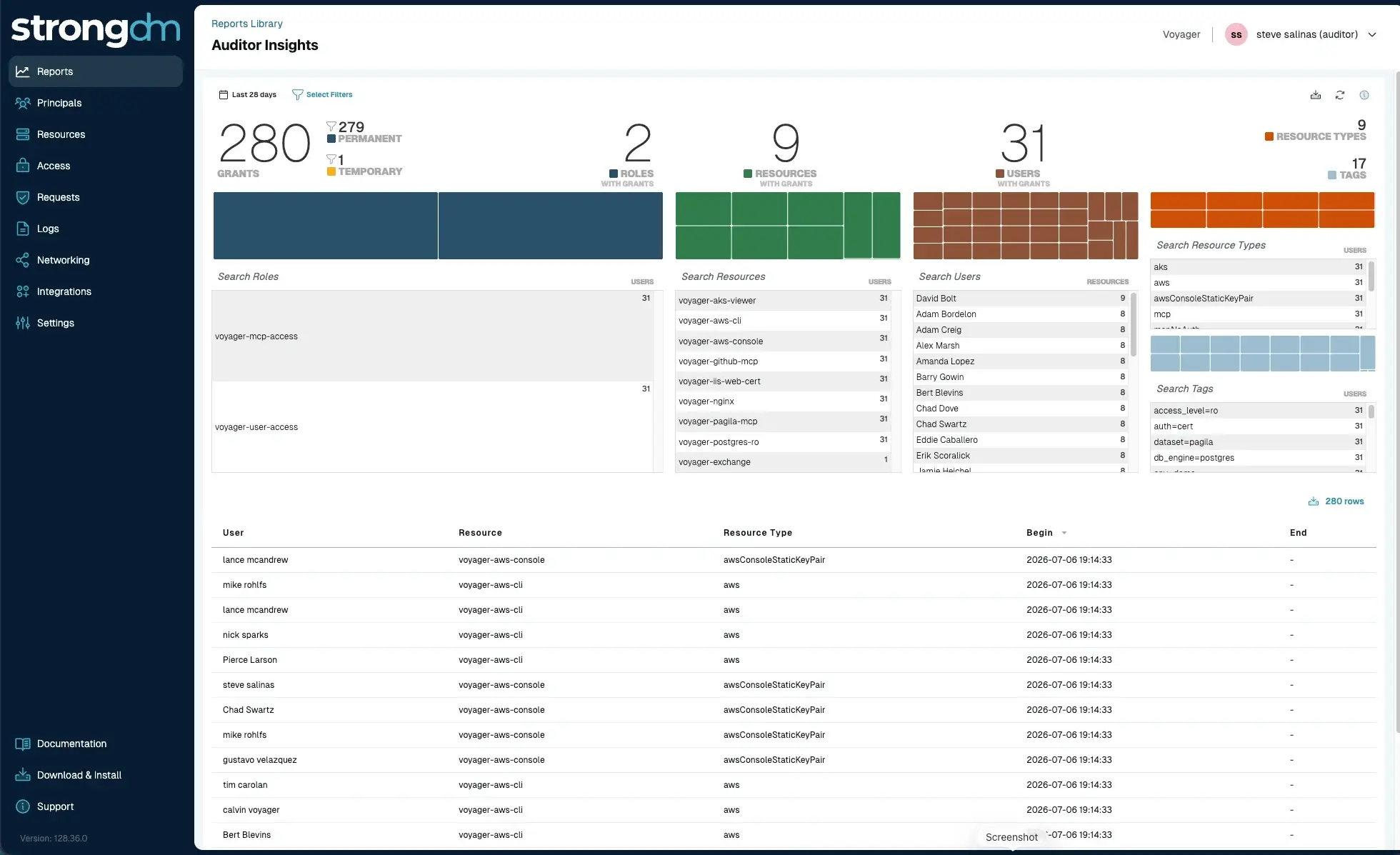
Task: Filter by 1 temporary grant funnel icon
Action: [x=331, y=159]
